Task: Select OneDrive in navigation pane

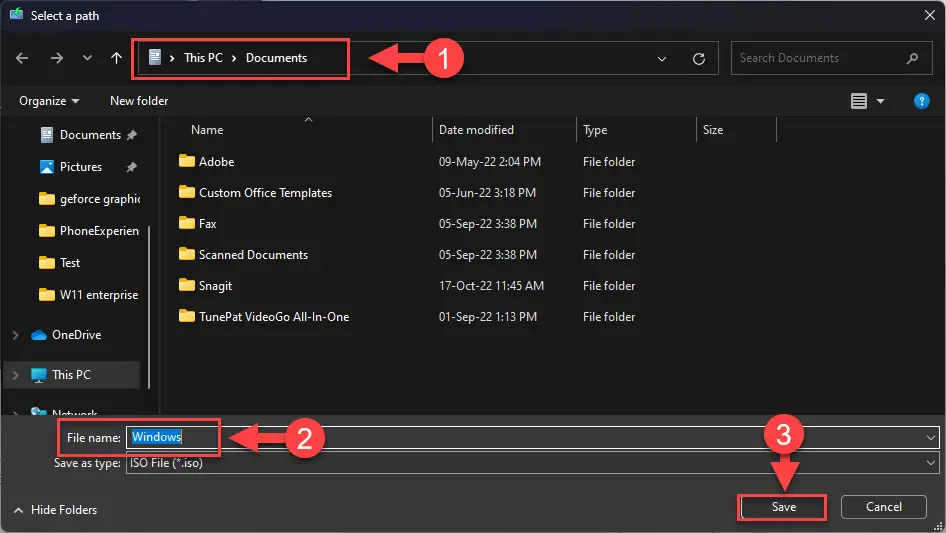Action: pyautogui.click(x=77, y=335)
